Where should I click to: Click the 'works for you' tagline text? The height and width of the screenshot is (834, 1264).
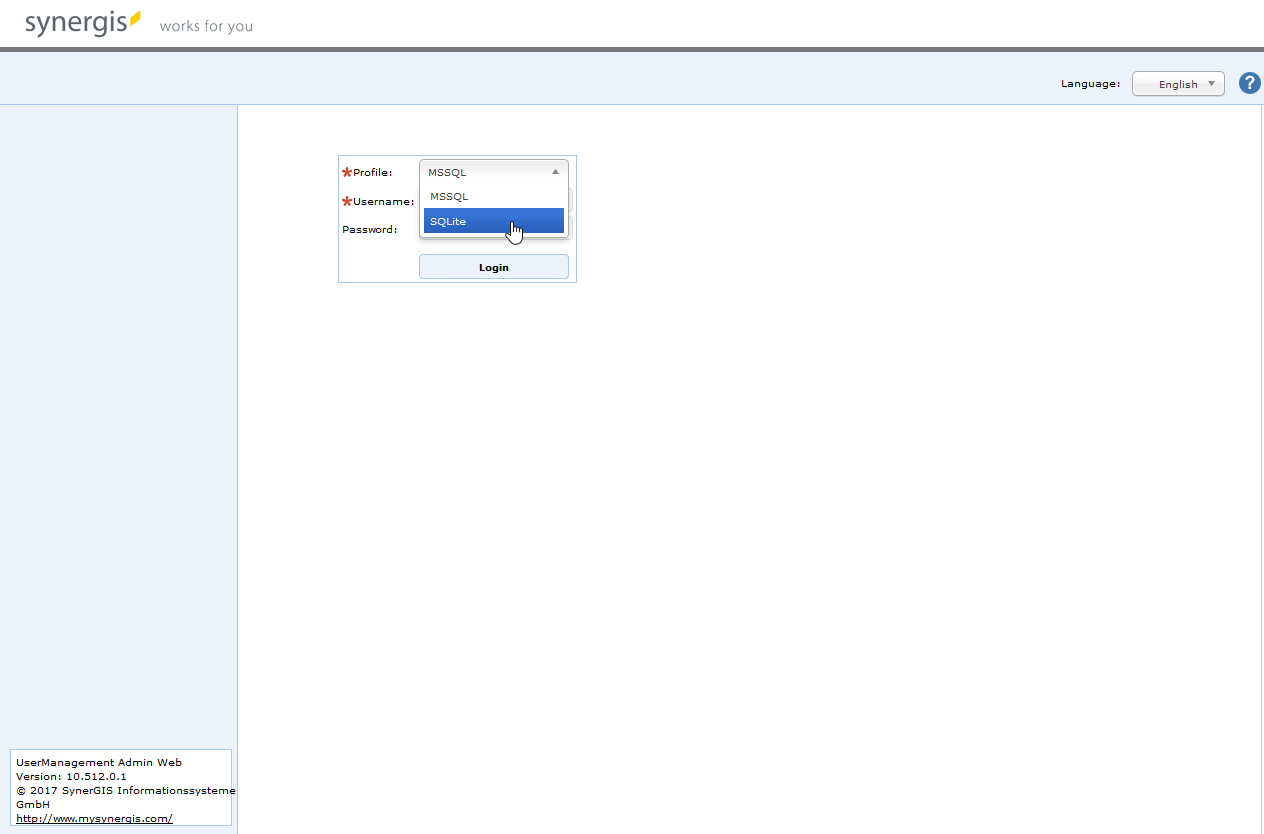point(206,26)
